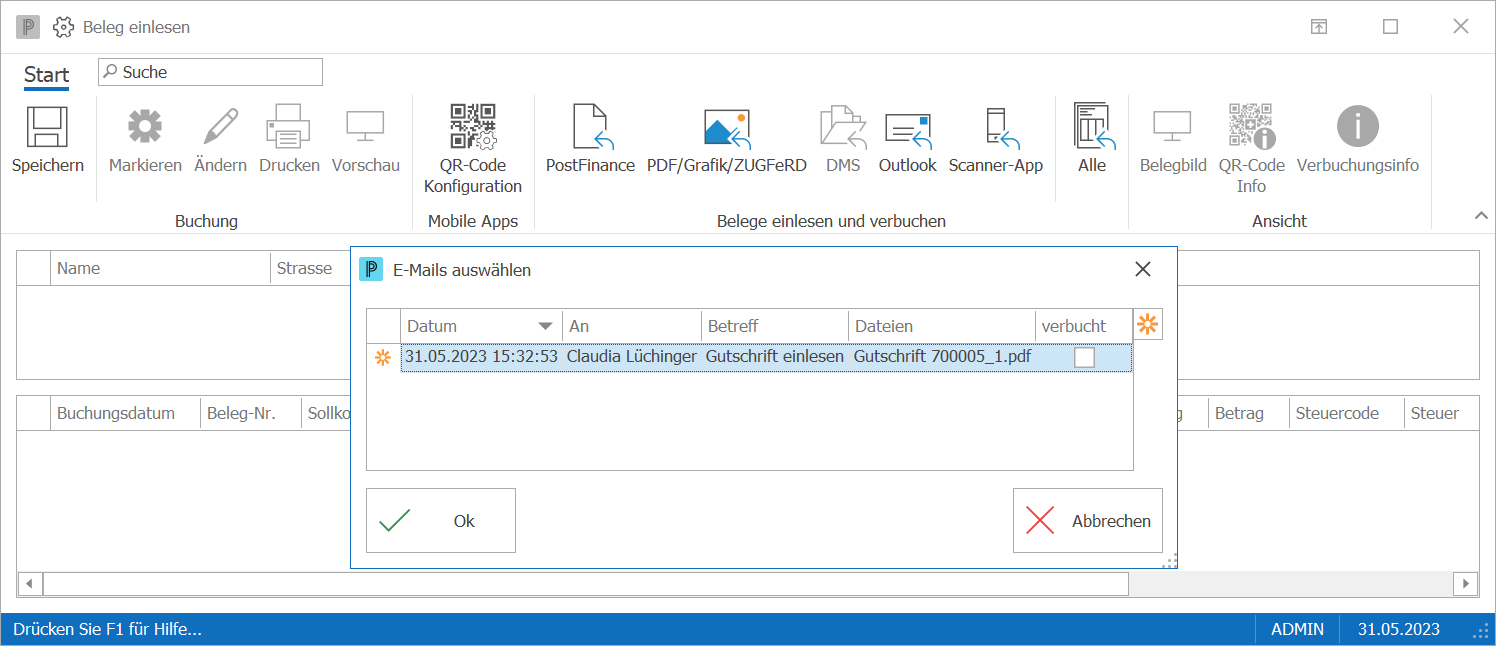
Task: Click the Speichern save icon
Action: (47, 127)
